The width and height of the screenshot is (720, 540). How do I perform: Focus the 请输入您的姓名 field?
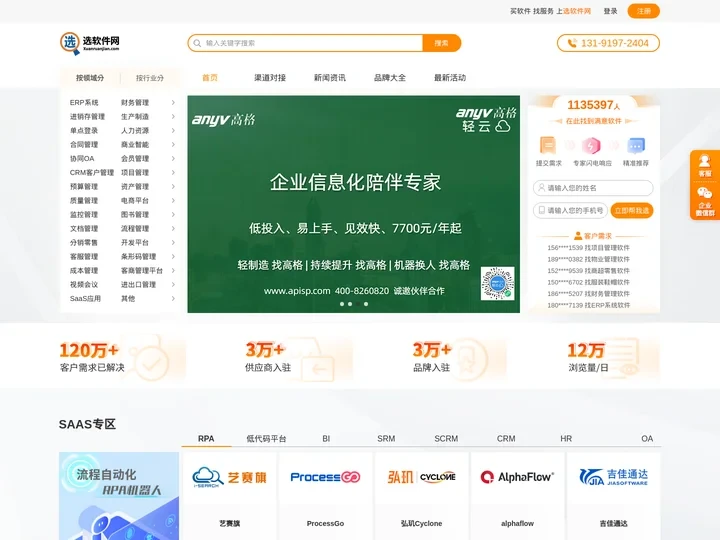[x=593, y=188]
